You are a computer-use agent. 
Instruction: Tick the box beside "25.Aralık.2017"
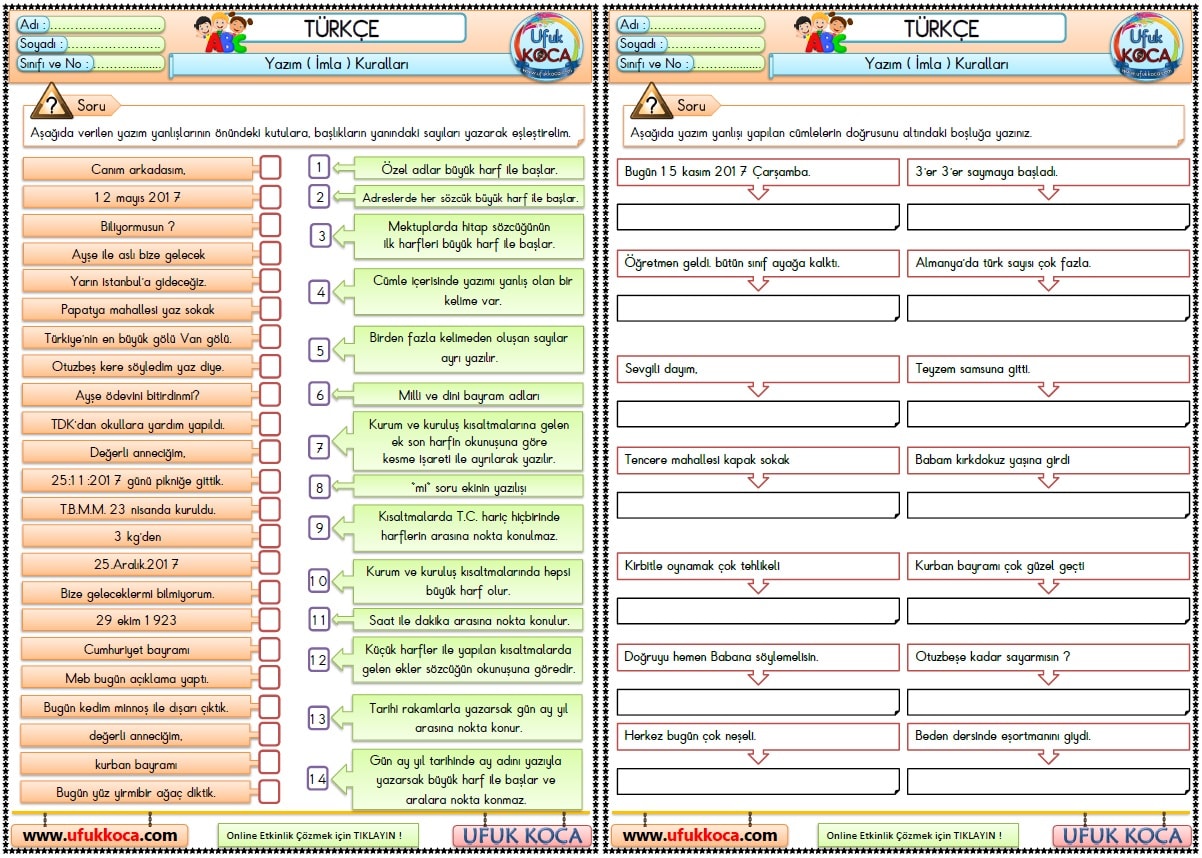tap(270, 563)
